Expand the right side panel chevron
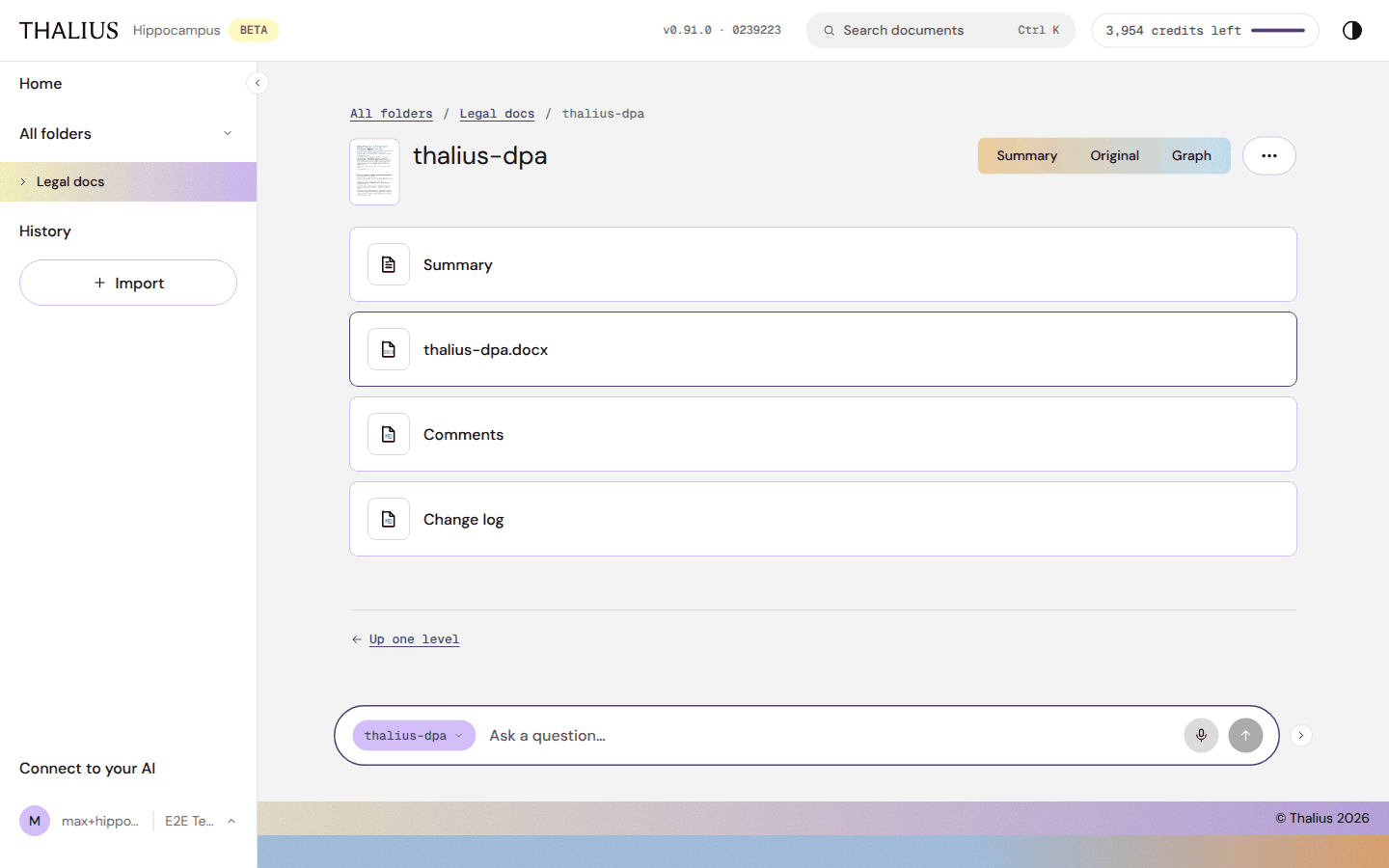The height and width of the screenshot is (868, 1389). 1300,735
